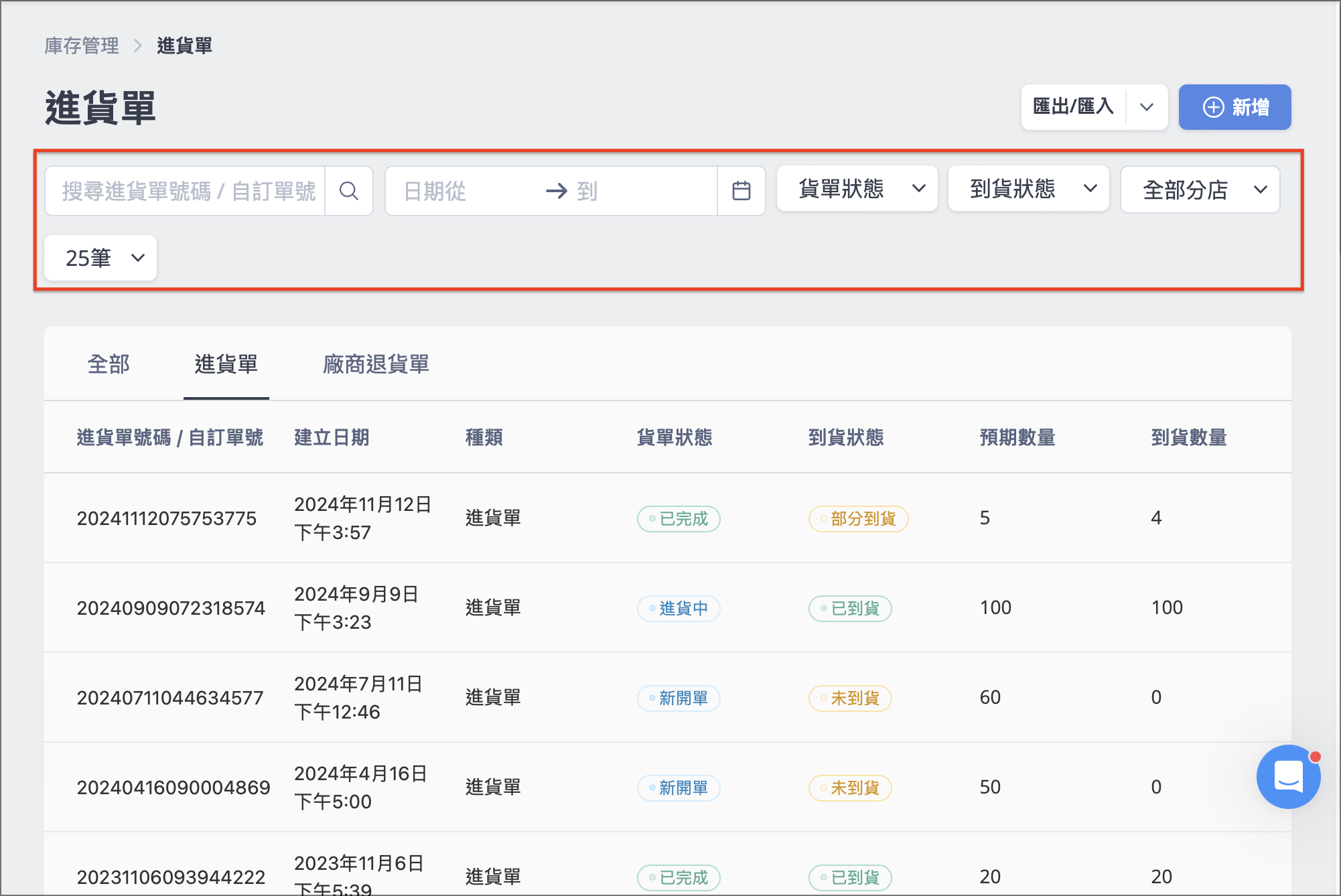Open the 到貨狀態 filter dropdown

click(x=1029, y=190)
